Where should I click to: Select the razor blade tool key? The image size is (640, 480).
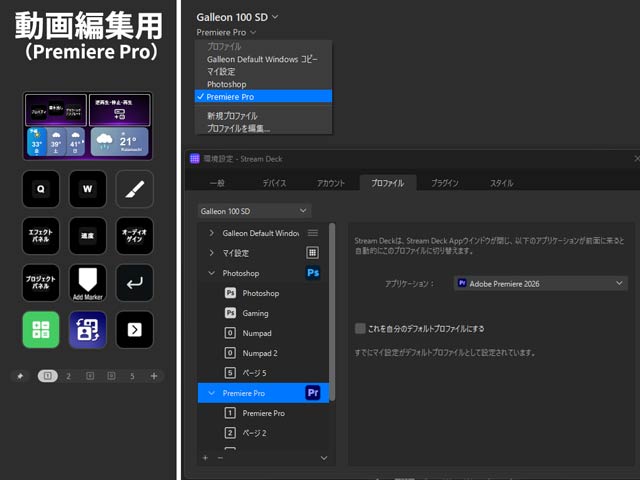[135, 189]
